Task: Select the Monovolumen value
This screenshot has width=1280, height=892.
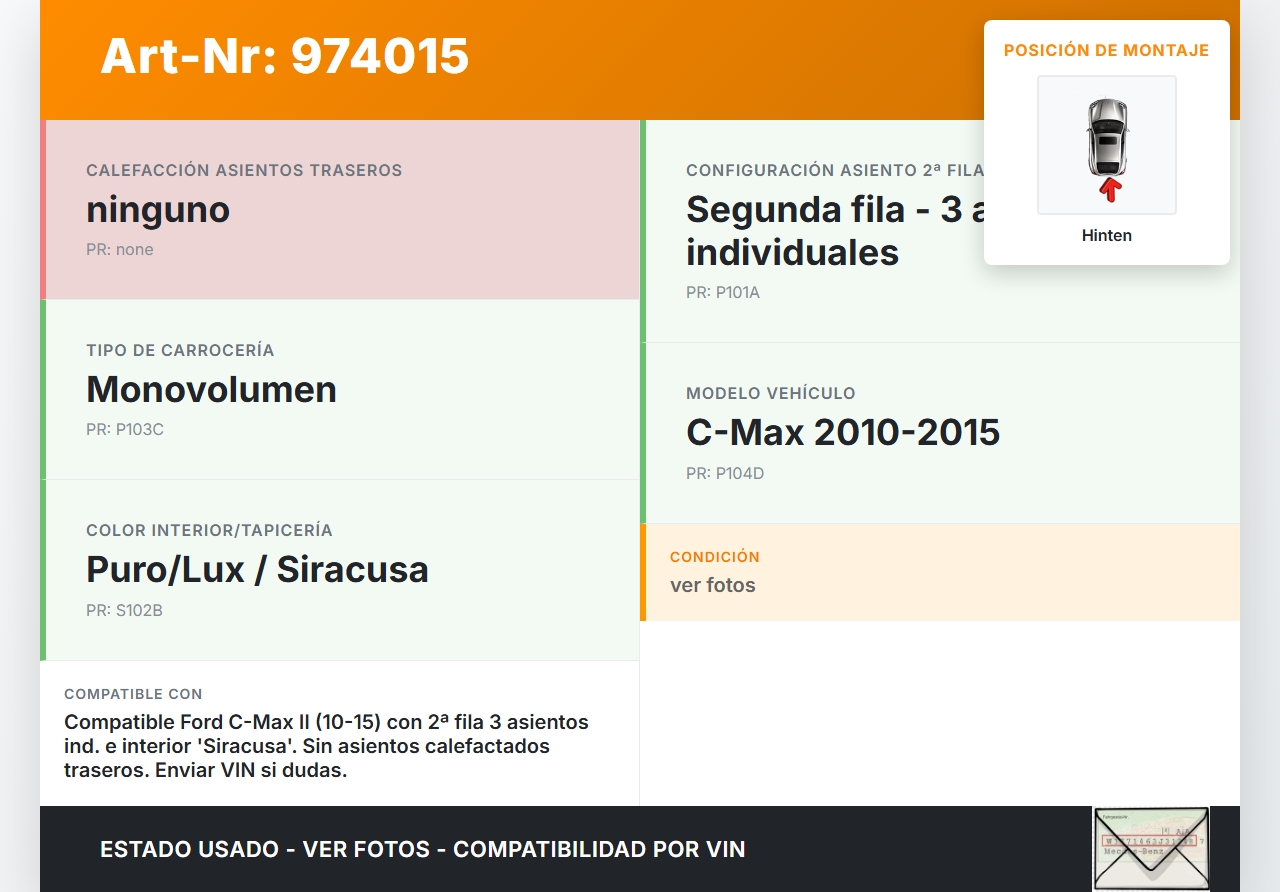Action: point(211,390)
